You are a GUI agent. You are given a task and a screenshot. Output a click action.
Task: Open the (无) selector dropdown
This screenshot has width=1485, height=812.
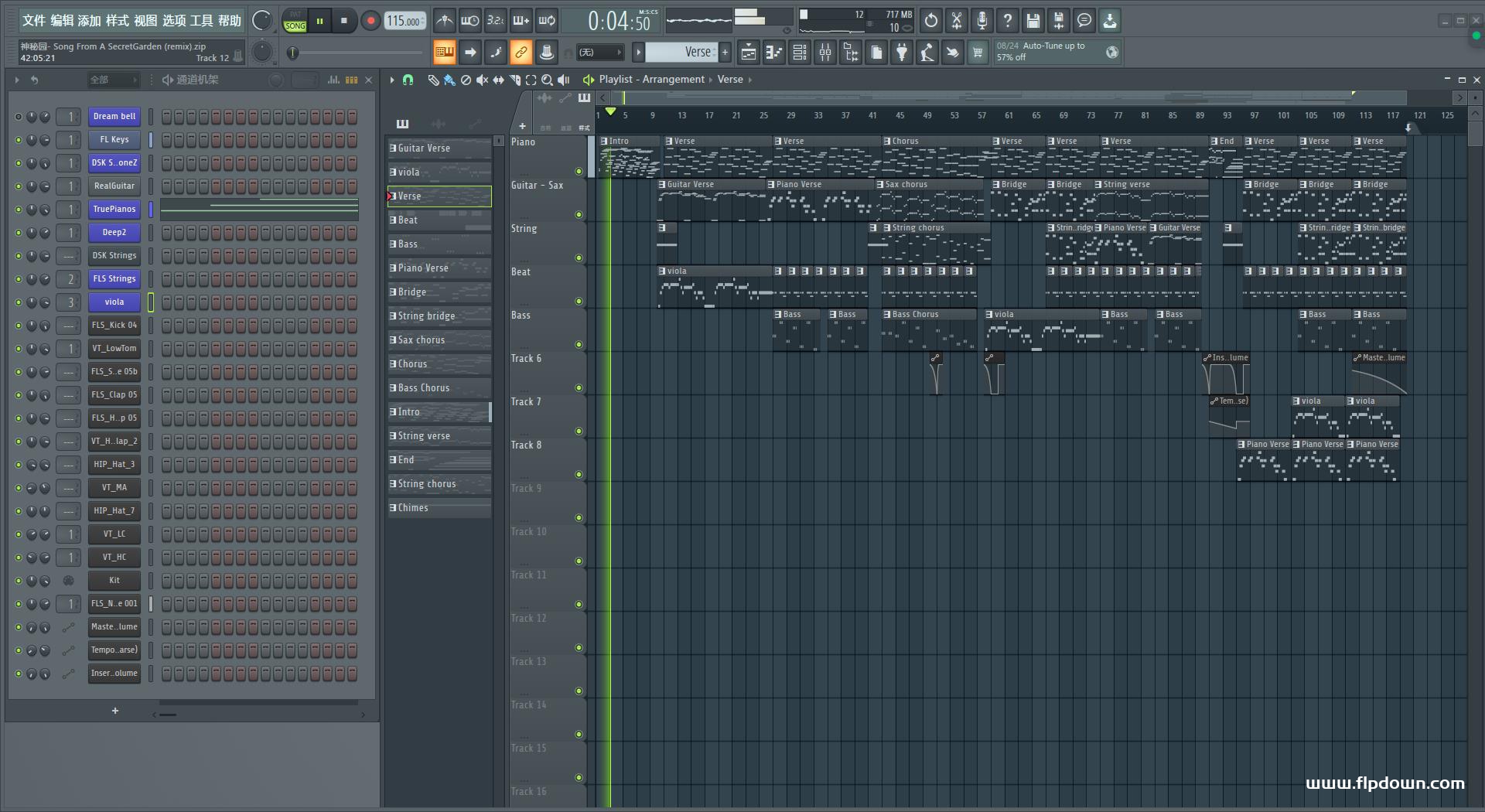point(600,53)
